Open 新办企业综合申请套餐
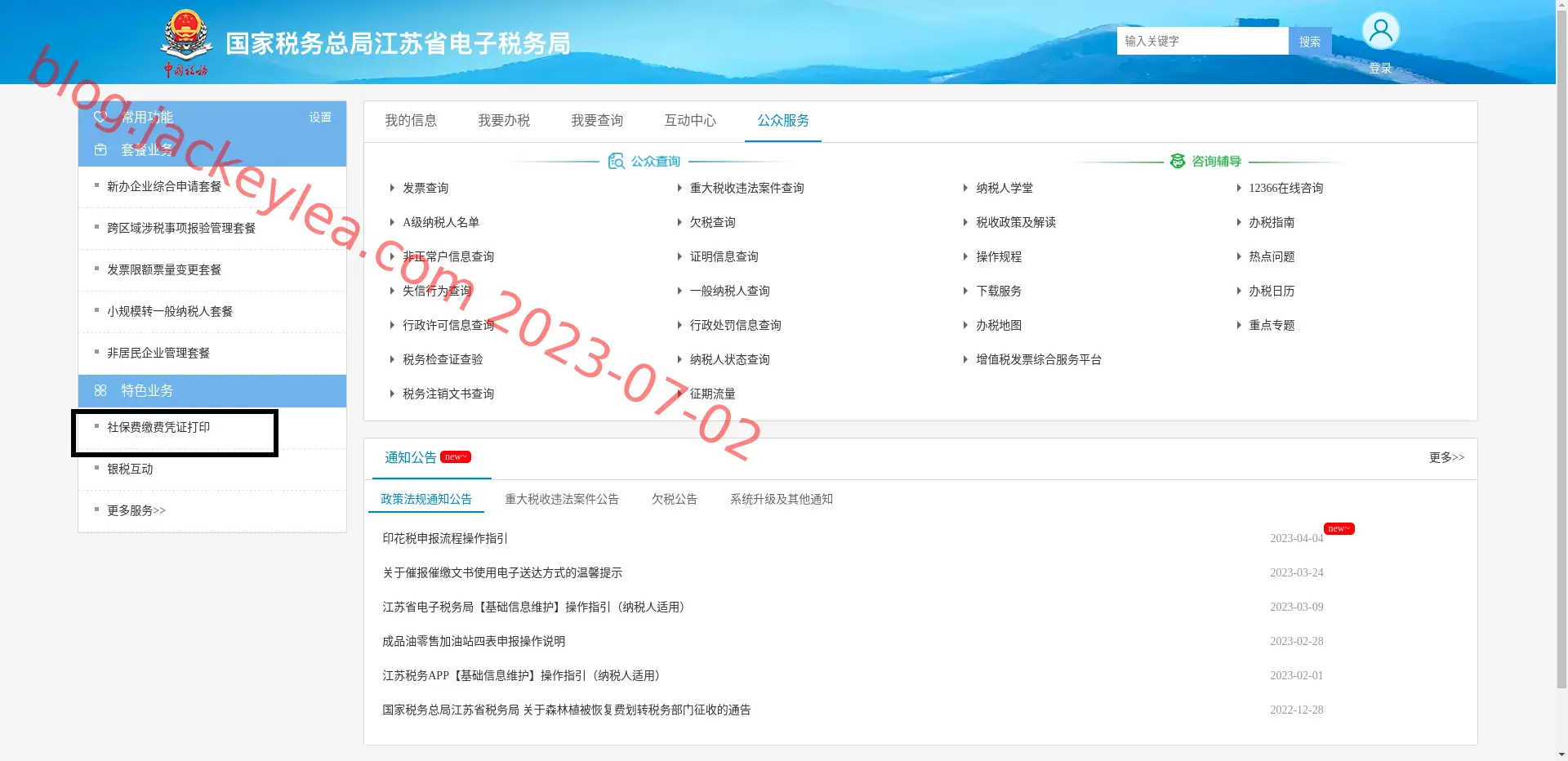The width and height of the screenshot is (1568, 761). [x=164, y=186]
